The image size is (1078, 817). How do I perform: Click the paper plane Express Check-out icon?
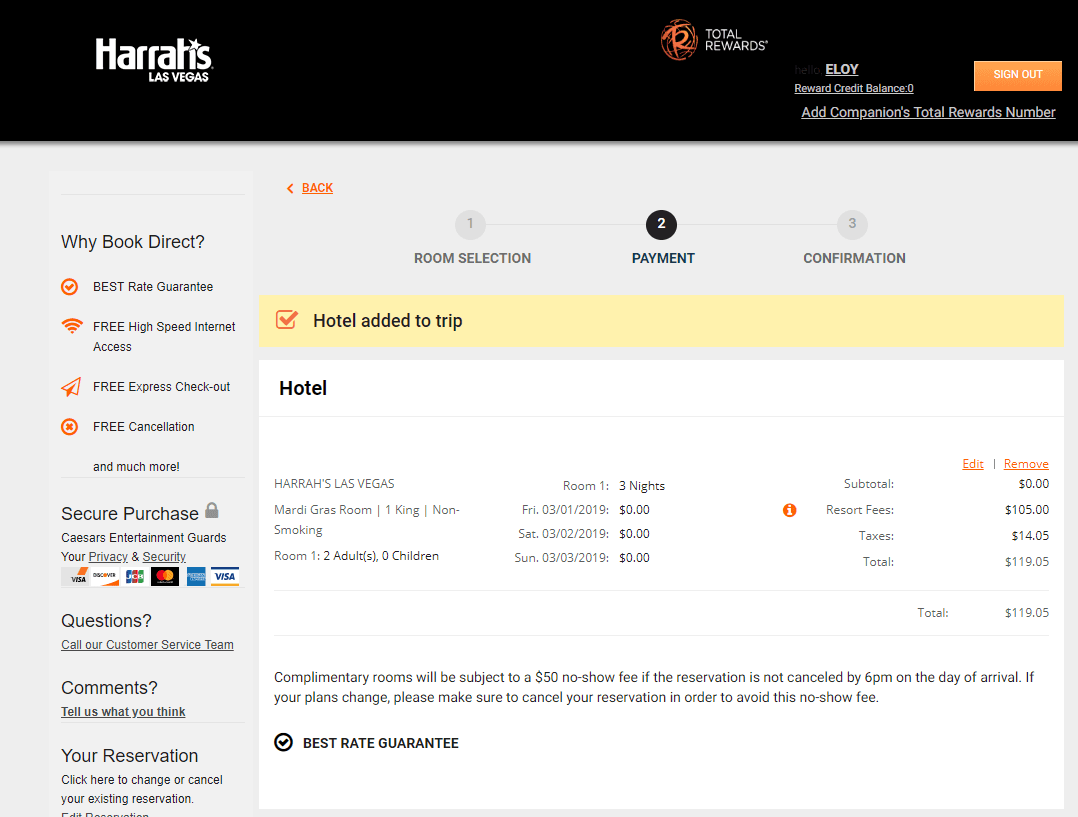click(x=71, y=387)
